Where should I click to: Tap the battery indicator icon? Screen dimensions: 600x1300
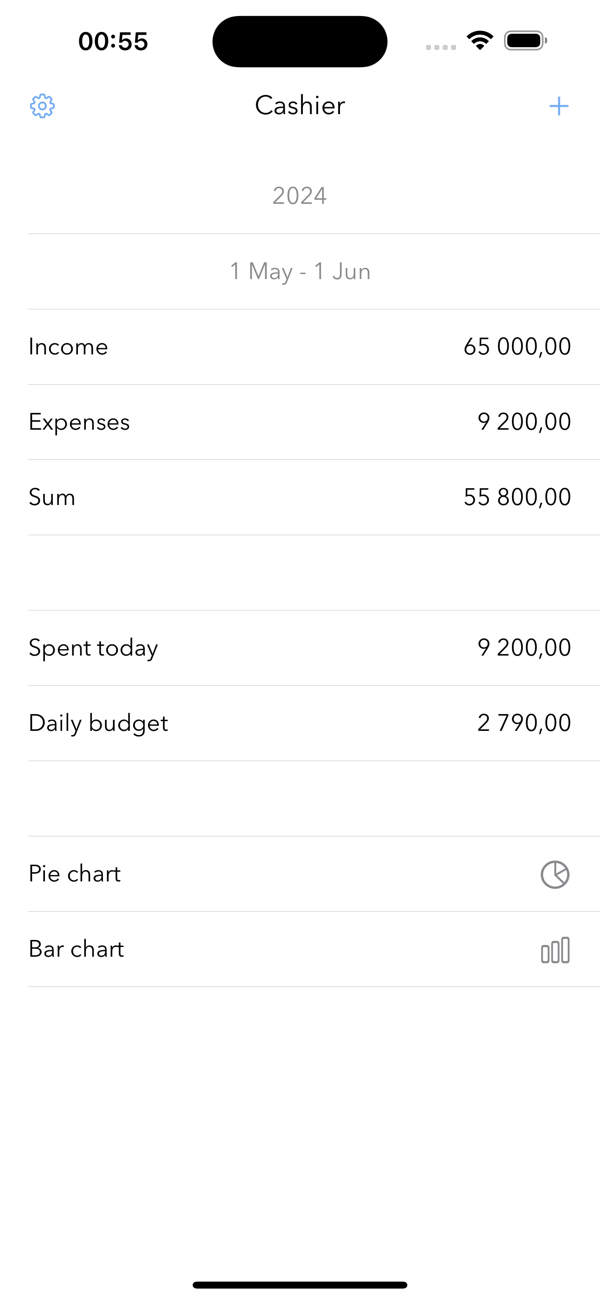(x=524, y=41)
